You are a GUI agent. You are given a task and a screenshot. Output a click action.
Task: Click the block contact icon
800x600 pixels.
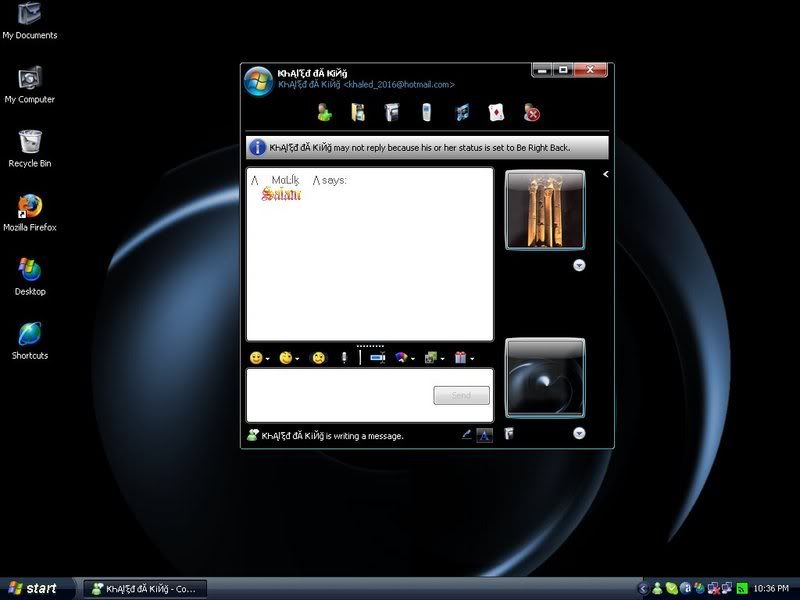(532, 113)
